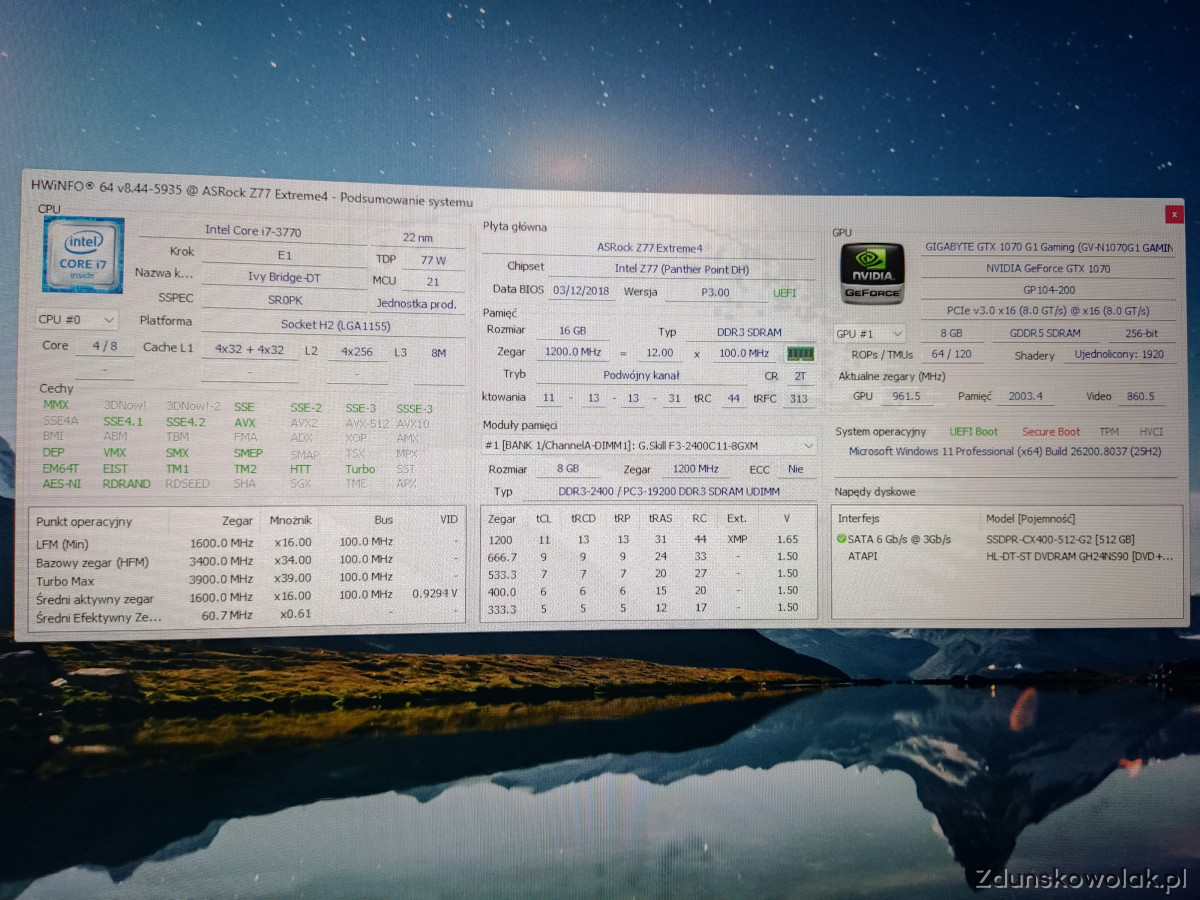This screenshot has height=900, width=1200.
Task: Click the green SATA drive status icon
Action: pyautogui.click(x=842, y=539)
